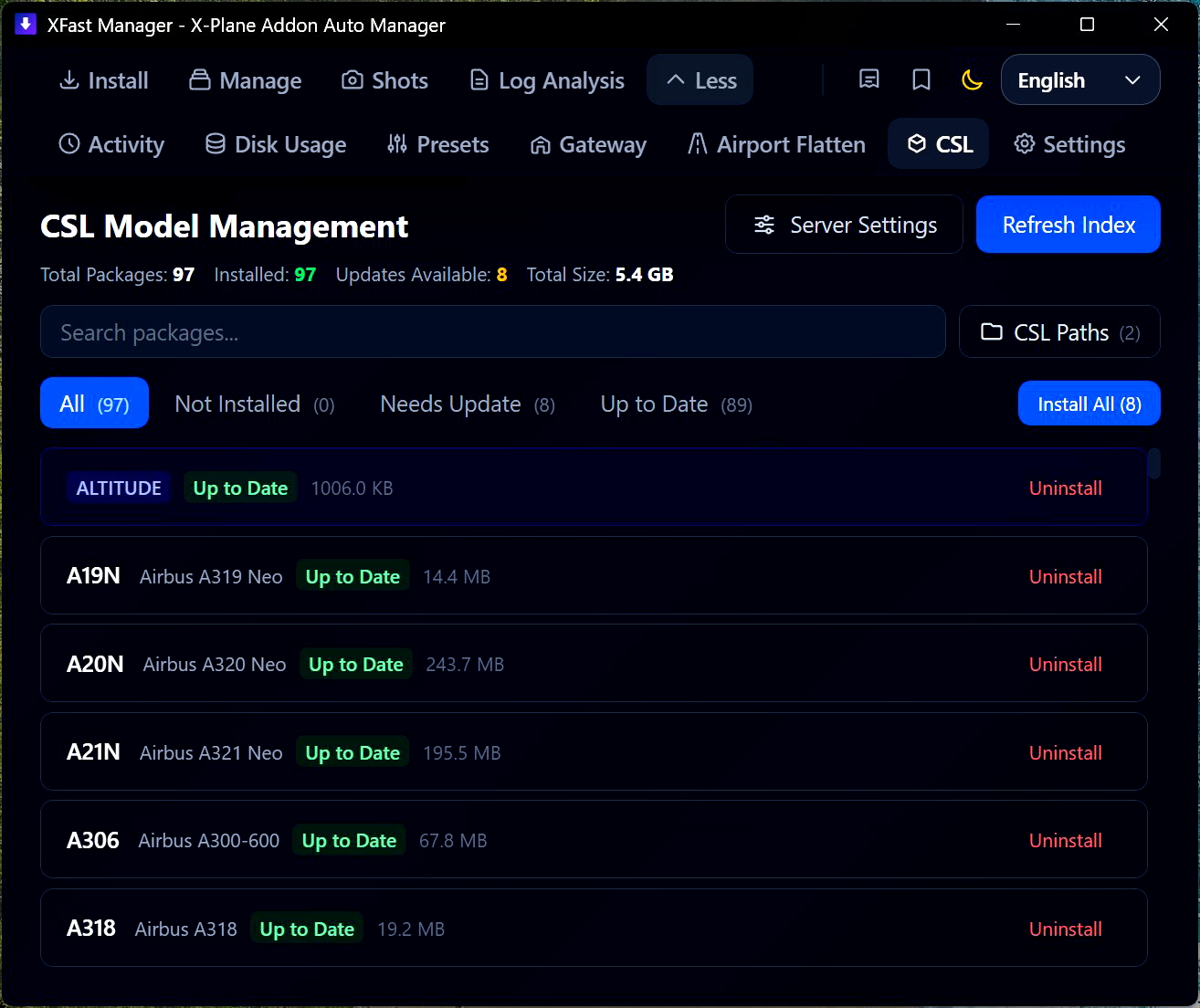Click the XFast Manager app icon in title bar
The height and width of the screenshot is (1008, 1200).
point(26,25)
